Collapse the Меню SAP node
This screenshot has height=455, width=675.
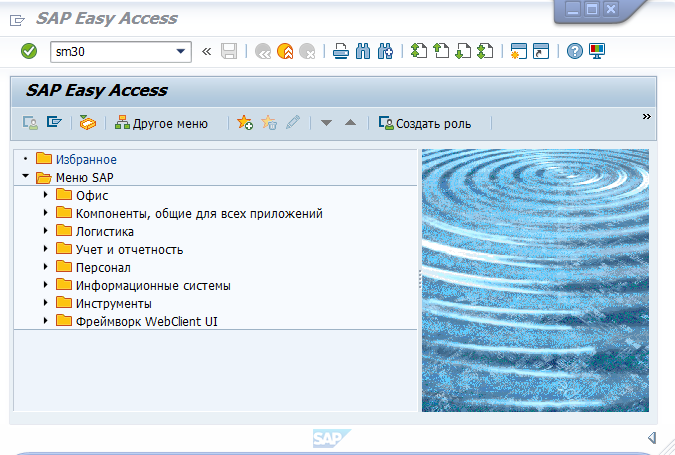pyautogui.click(x=25, y=177)
